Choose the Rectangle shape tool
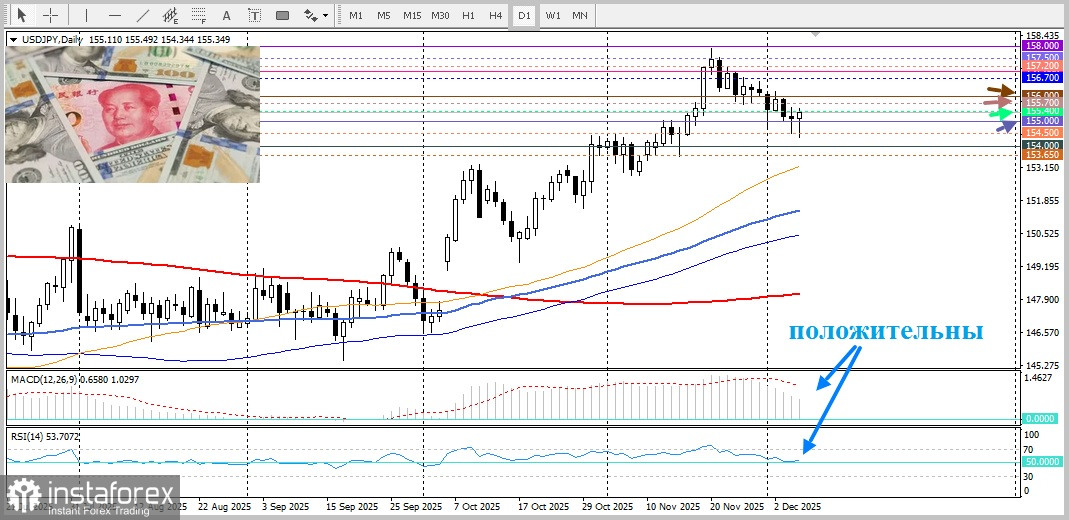 (282, 15)
